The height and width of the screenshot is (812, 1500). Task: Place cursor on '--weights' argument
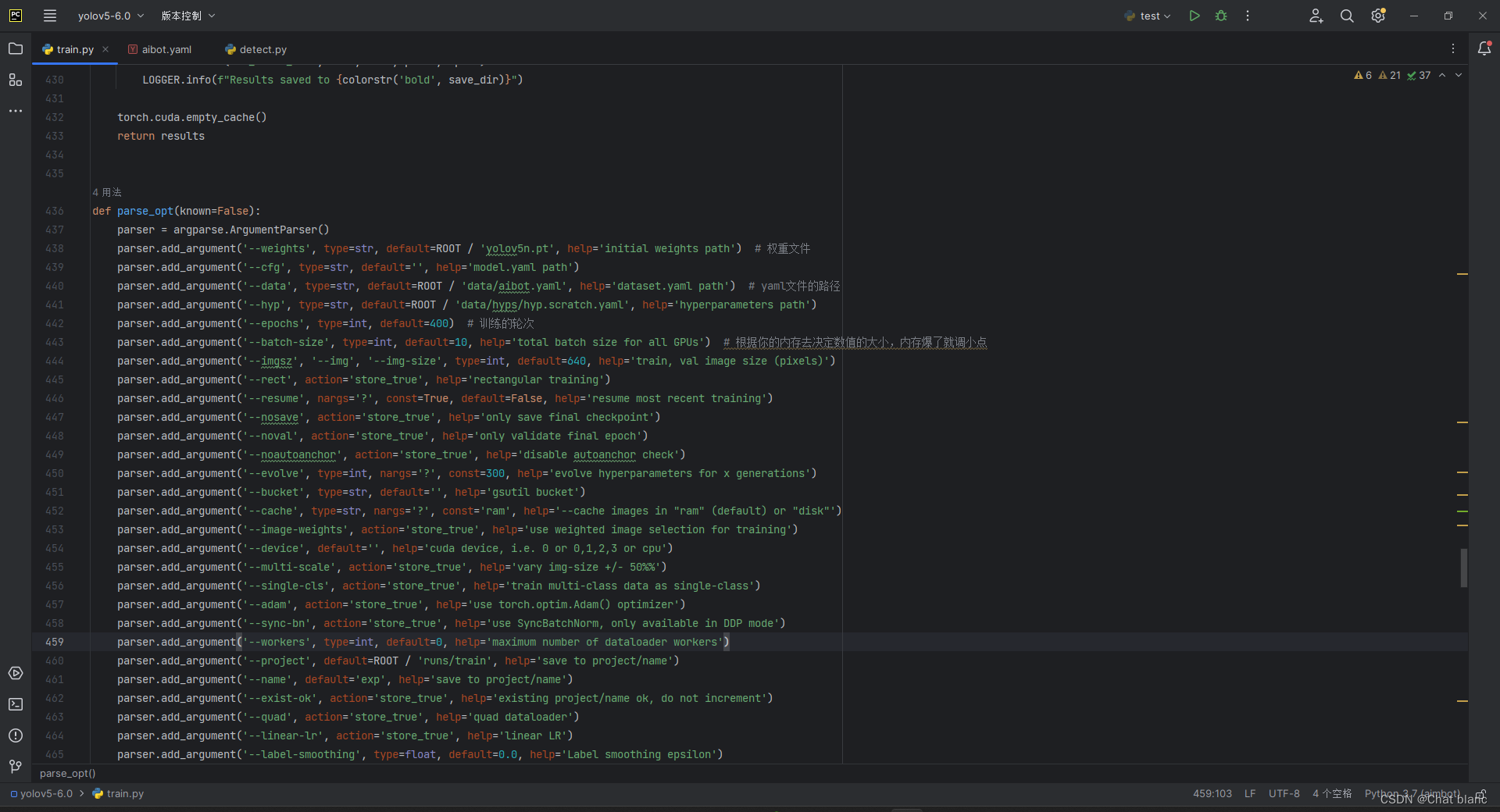point(277,248)
